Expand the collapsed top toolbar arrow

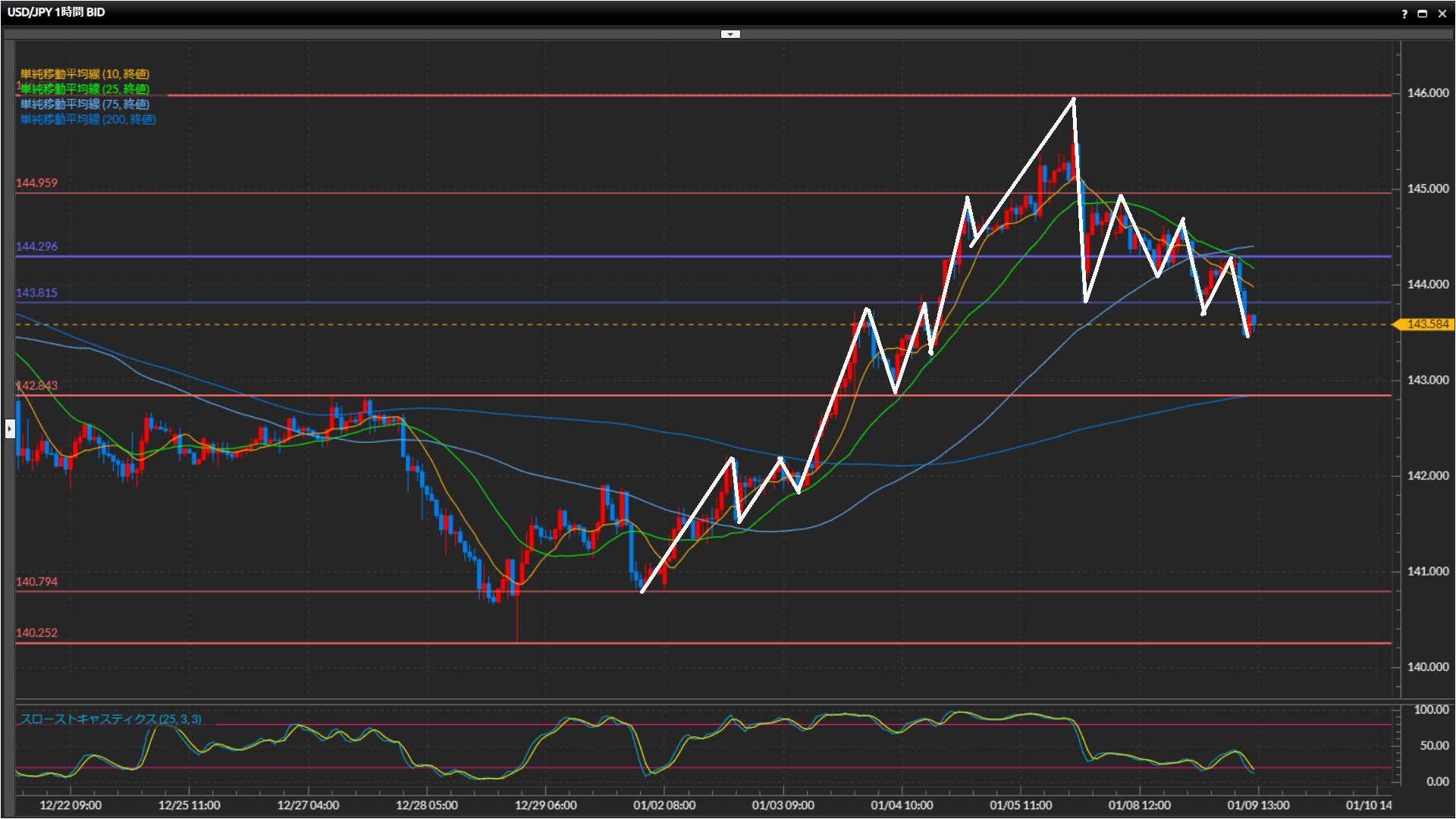730,34
